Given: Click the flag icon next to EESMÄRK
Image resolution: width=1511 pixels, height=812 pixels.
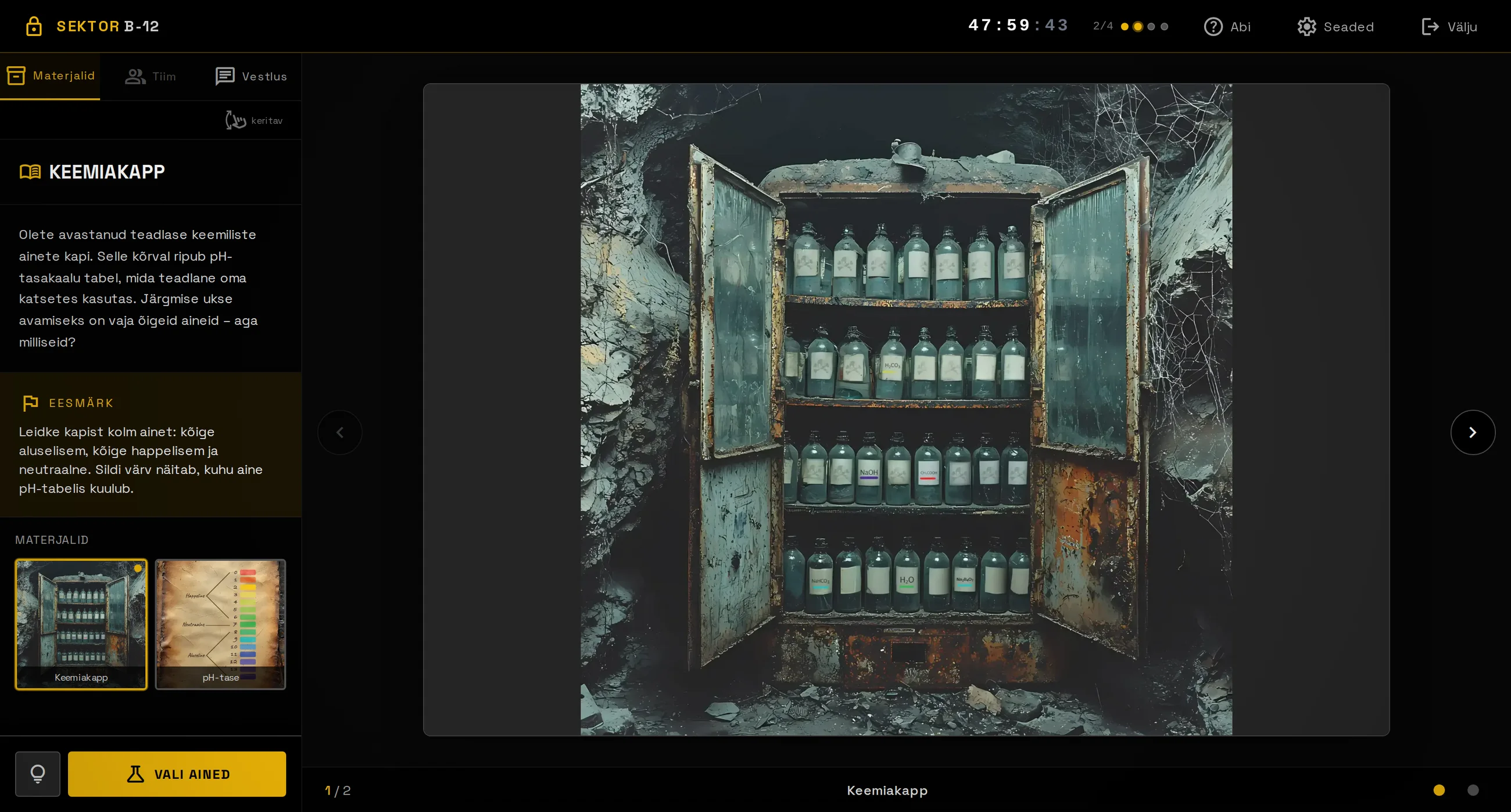Looking at the screenshot, I should pos(30,403).
